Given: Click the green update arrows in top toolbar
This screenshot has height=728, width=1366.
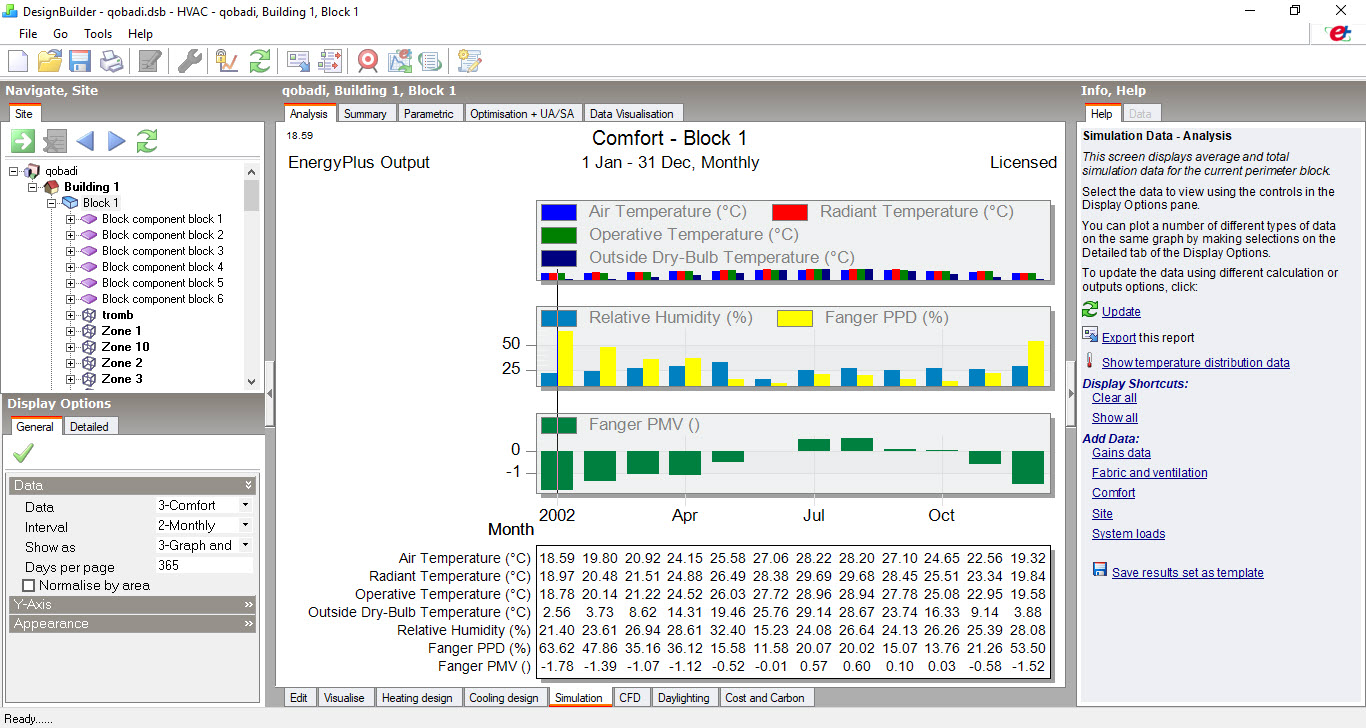Looking at the screenshot, I should coord(260,61).
